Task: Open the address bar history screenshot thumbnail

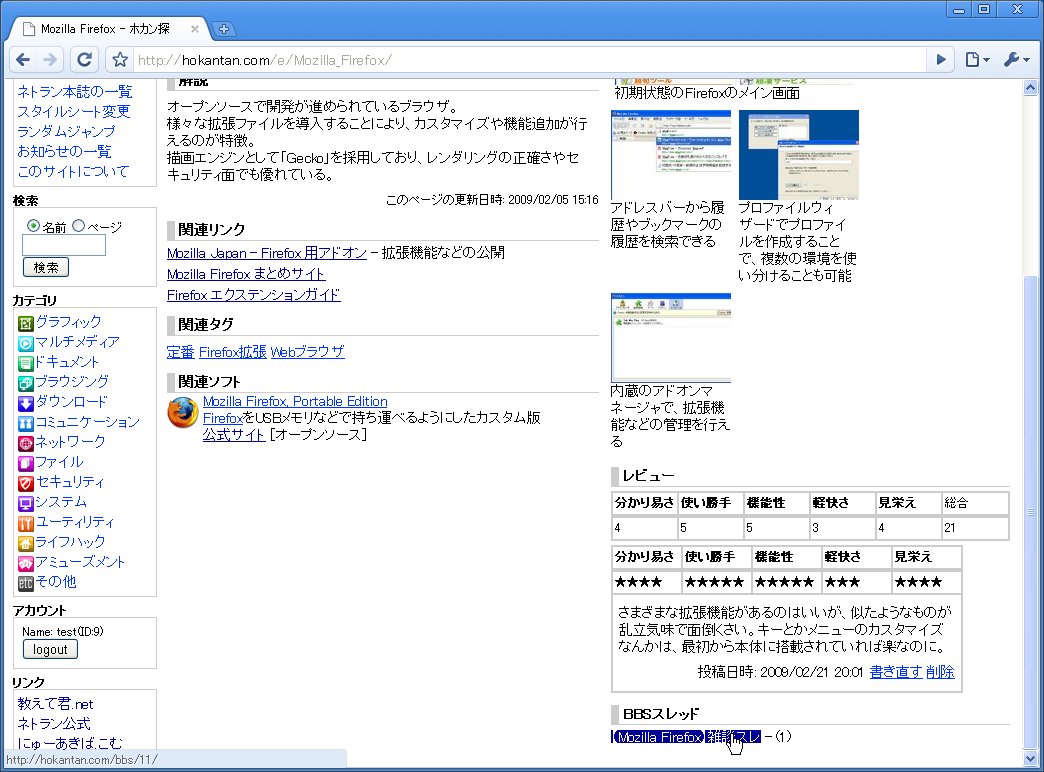Action: (670, 155)
